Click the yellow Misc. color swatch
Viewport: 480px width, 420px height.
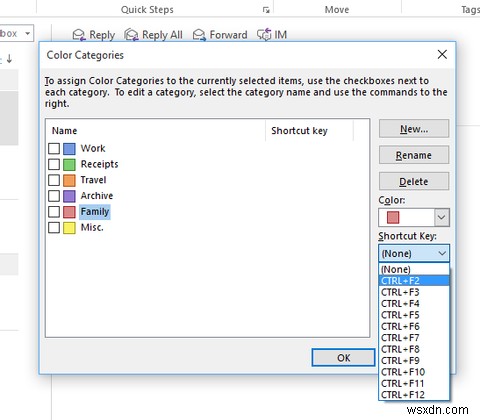(69, 227)
